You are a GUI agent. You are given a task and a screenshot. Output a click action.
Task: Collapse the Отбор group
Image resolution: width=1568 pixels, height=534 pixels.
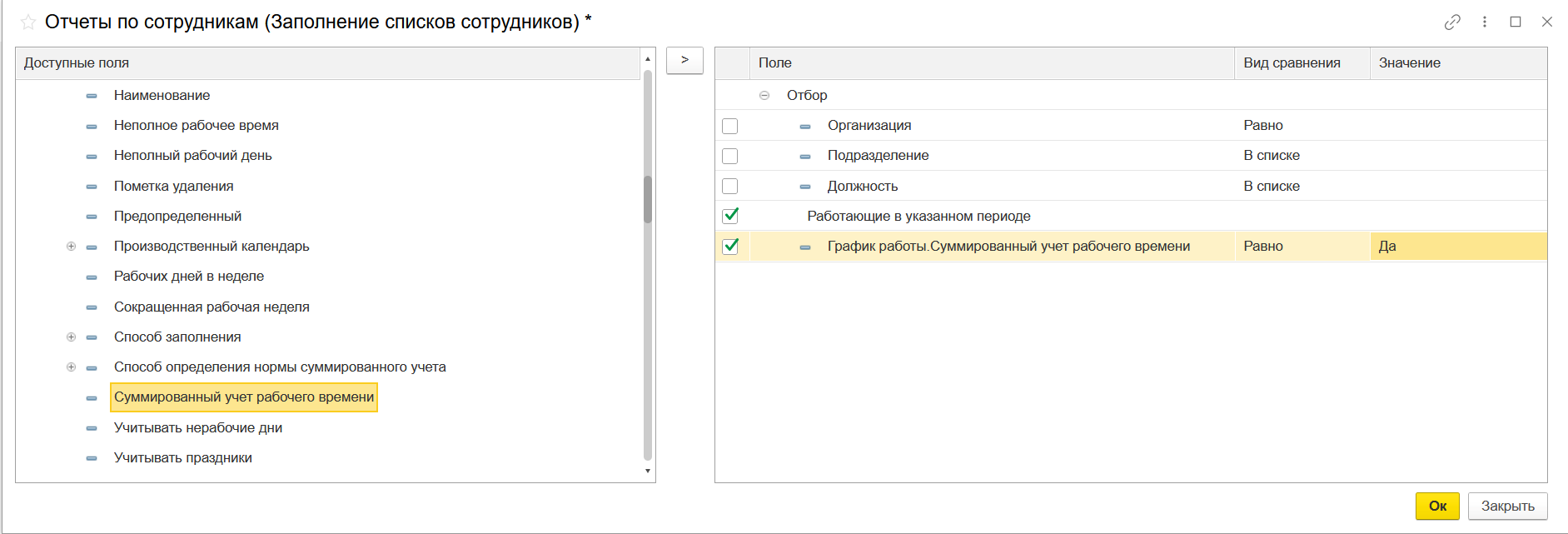pyautogui.click(x=764, y=96)
